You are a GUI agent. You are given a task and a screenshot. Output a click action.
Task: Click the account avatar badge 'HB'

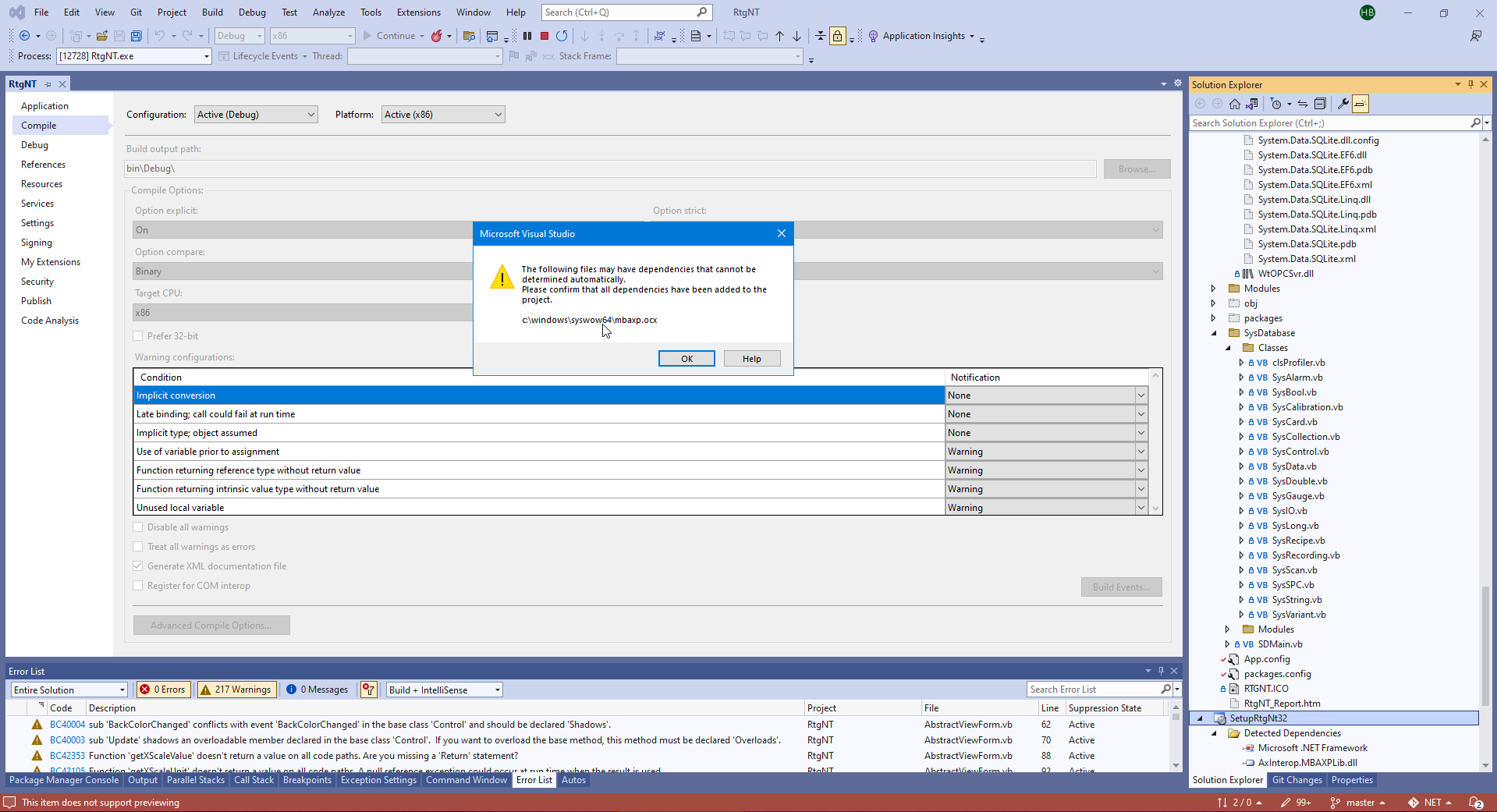tap(1368, 12)
